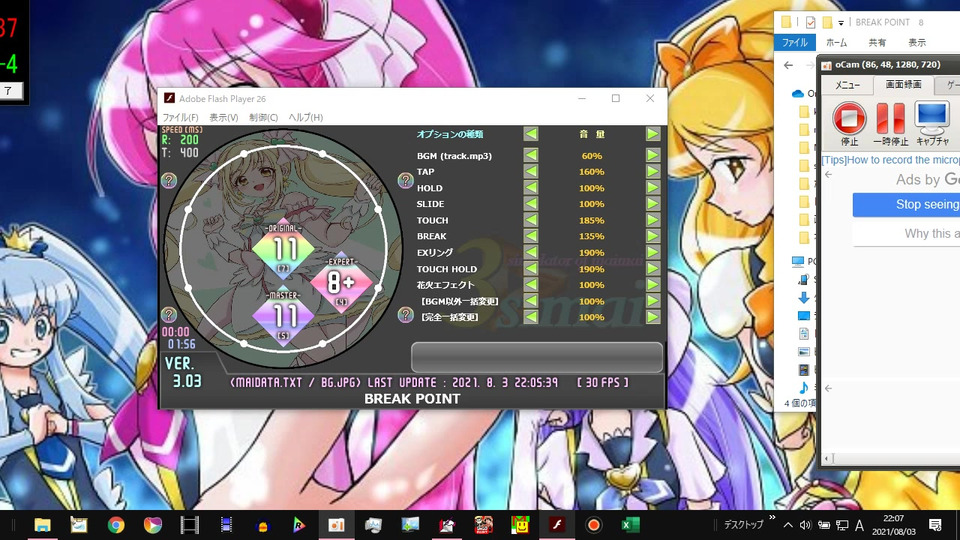Expand the Explorer quick access toolbar dropdown
This screenshot has width=960, height=540.
(841, 23)
